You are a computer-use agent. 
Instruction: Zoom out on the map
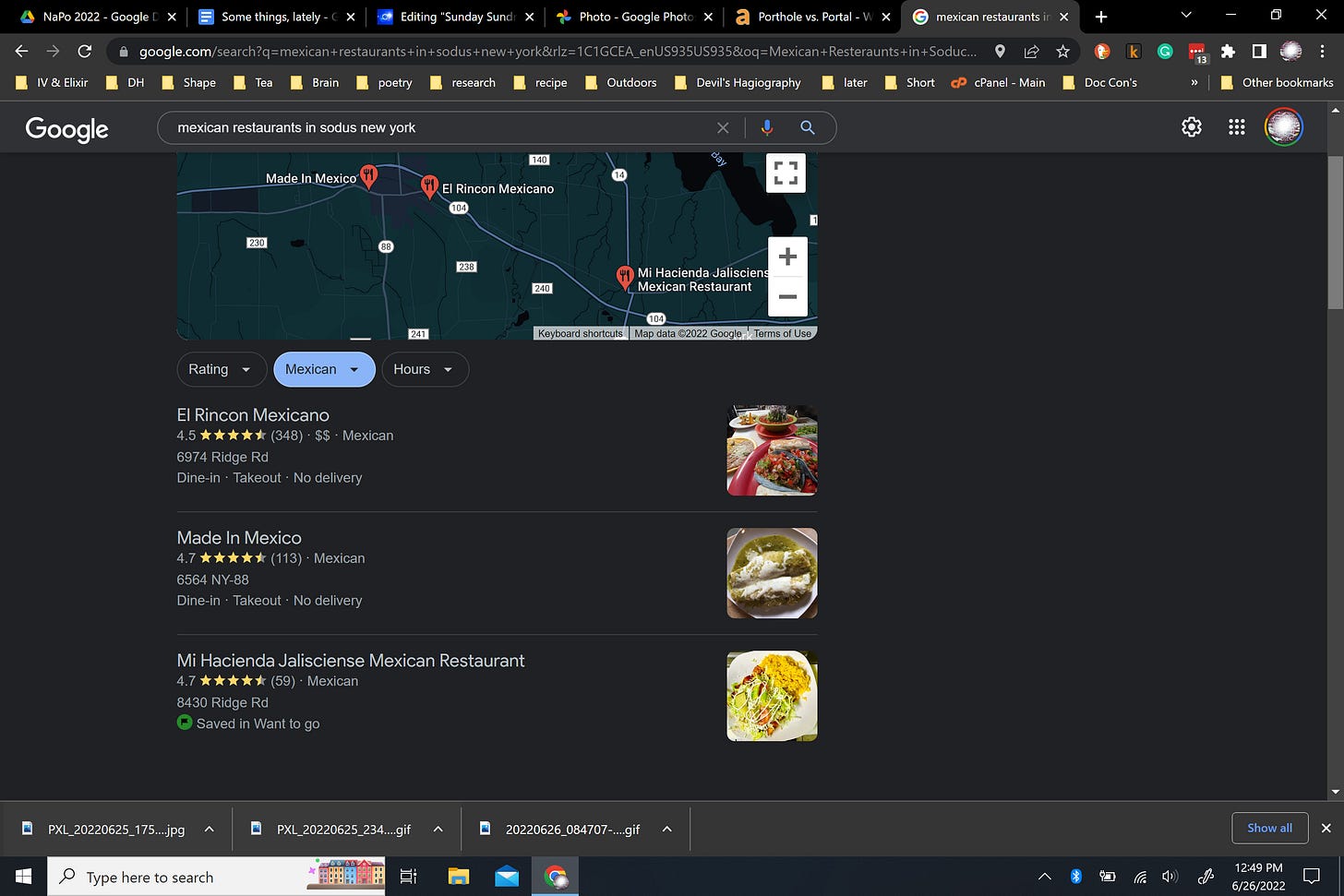click(787, 296)
